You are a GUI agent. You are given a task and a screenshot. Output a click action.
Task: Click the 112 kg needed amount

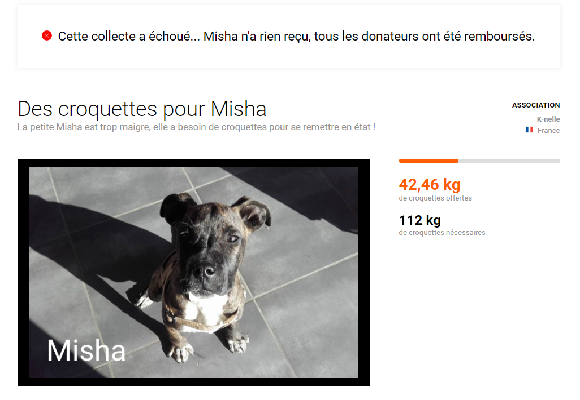pyautogui.click(x=419, y=220)
